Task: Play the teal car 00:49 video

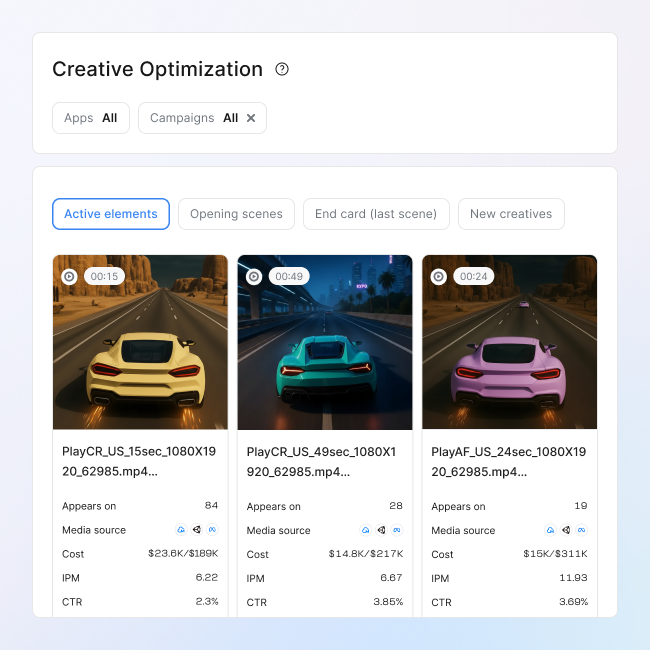Action: (254, 276)
